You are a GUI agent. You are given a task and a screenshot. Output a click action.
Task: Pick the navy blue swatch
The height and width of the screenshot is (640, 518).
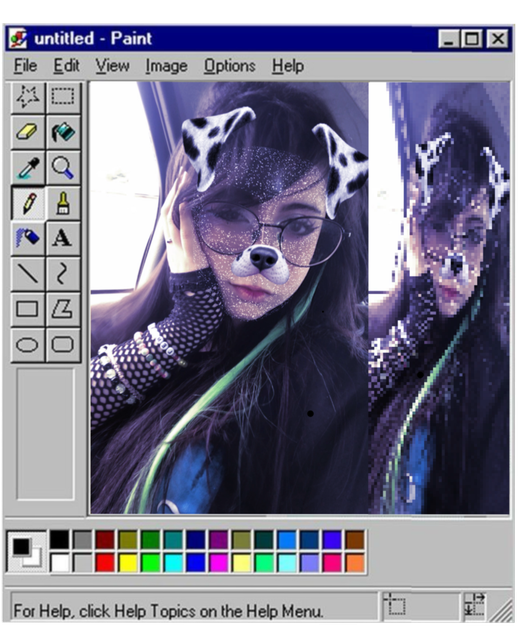(x=196, y=540)
